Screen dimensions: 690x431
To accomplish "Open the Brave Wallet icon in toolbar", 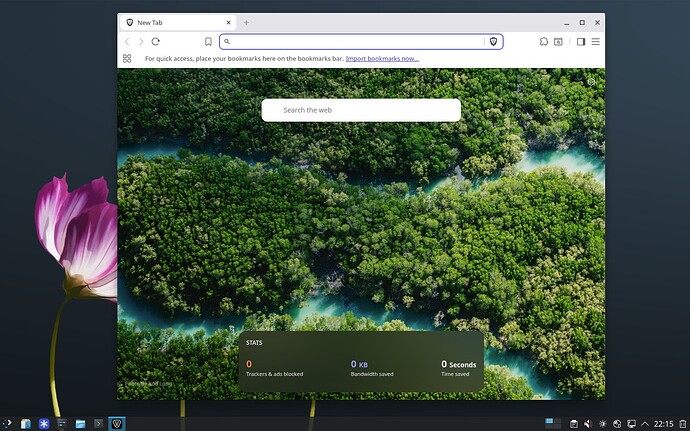I will (x=558, y=41).
